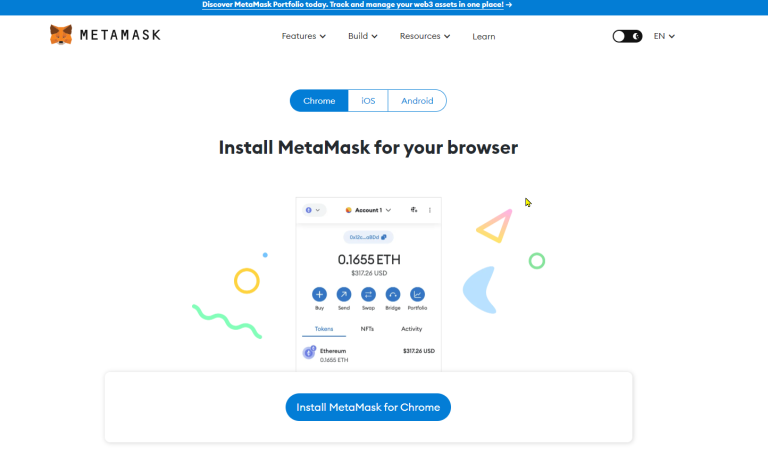Select the Tokens tab in wallet preview
Viewport: 768px width, 454px height.
(x=324, y=329)
